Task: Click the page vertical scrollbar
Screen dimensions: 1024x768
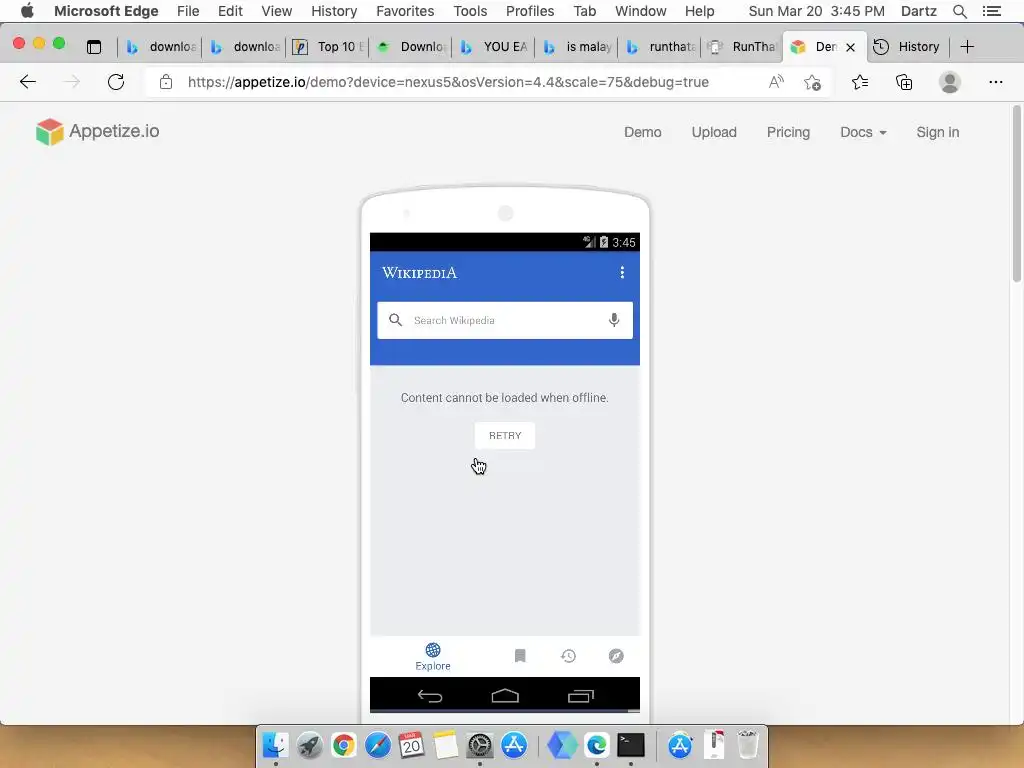Action: (x=1017, y=194)
